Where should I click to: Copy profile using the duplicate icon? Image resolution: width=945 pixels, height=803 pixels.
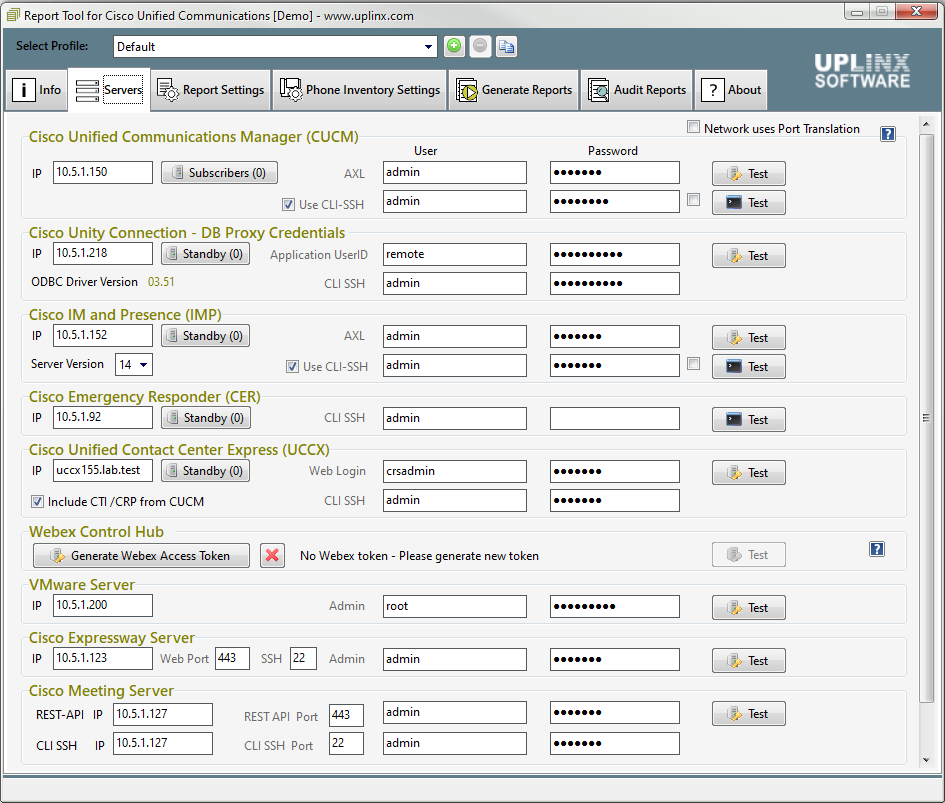(x=506, y=46)
